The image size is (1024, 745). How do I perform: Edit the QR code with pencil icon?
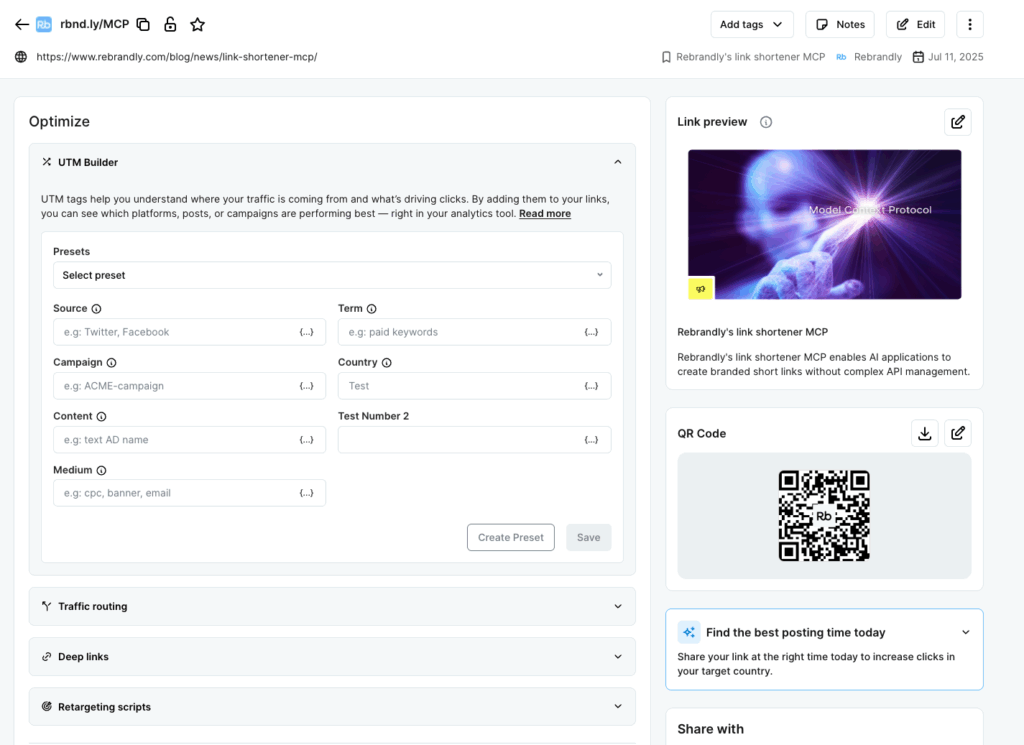[957, 434]
